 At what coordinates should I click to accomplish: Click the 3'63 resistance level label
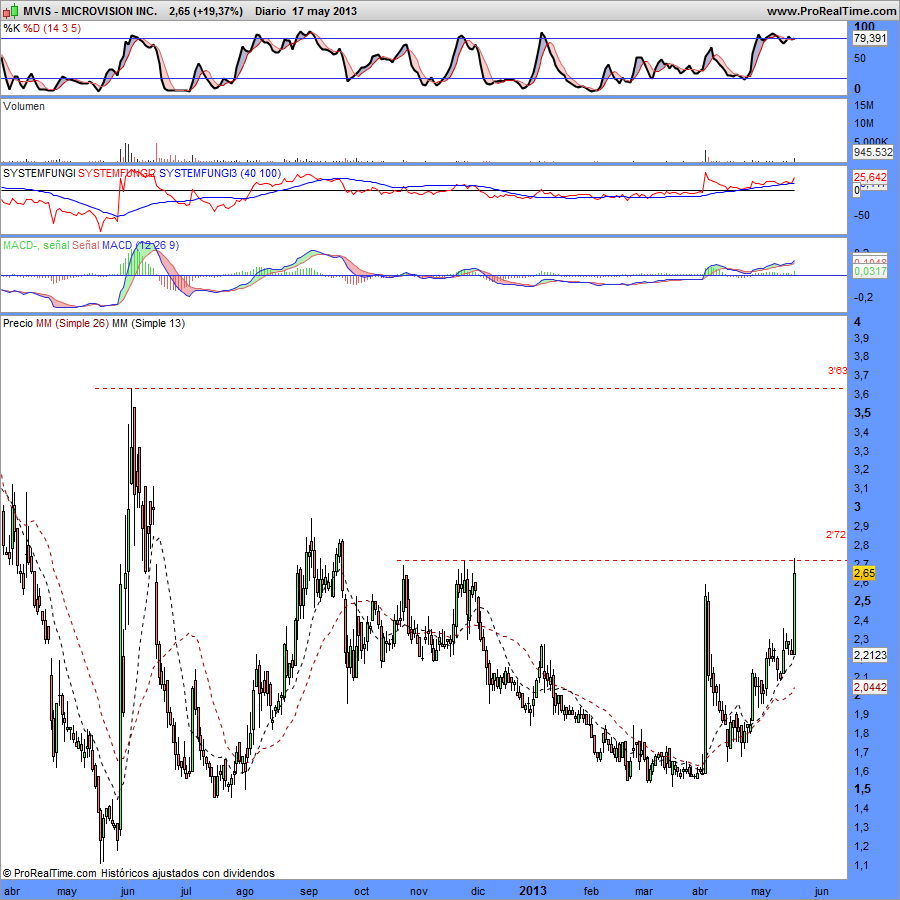click(x=837, y=371)
